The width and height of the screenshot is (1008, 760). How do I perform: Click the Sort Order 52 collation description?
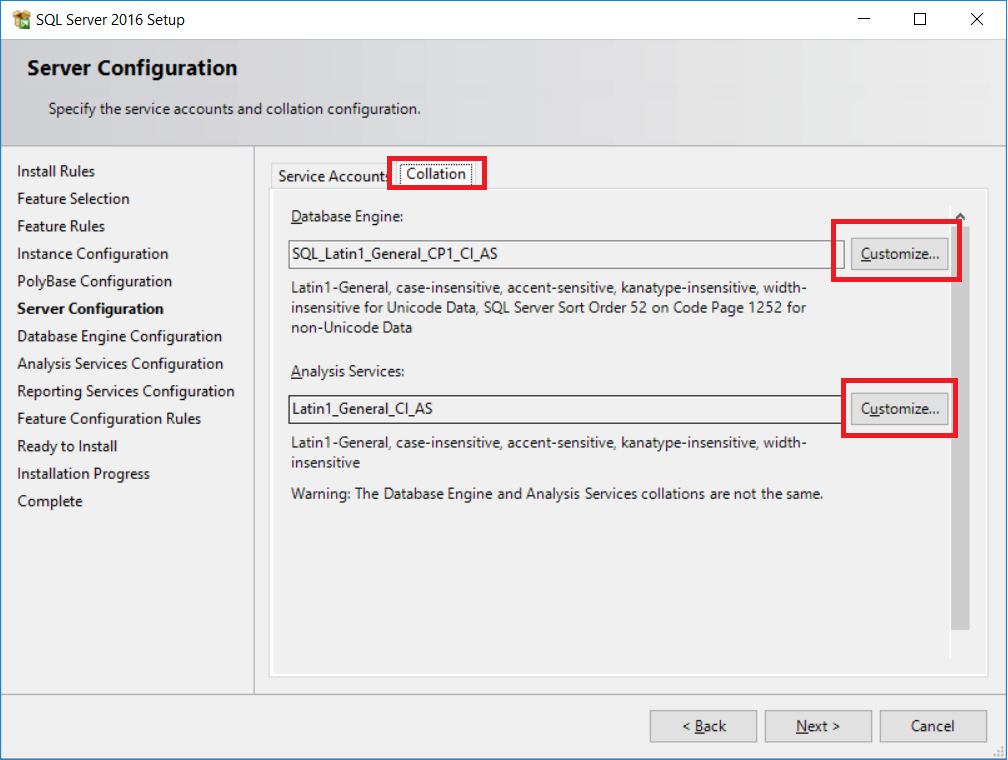coord(548,307)
